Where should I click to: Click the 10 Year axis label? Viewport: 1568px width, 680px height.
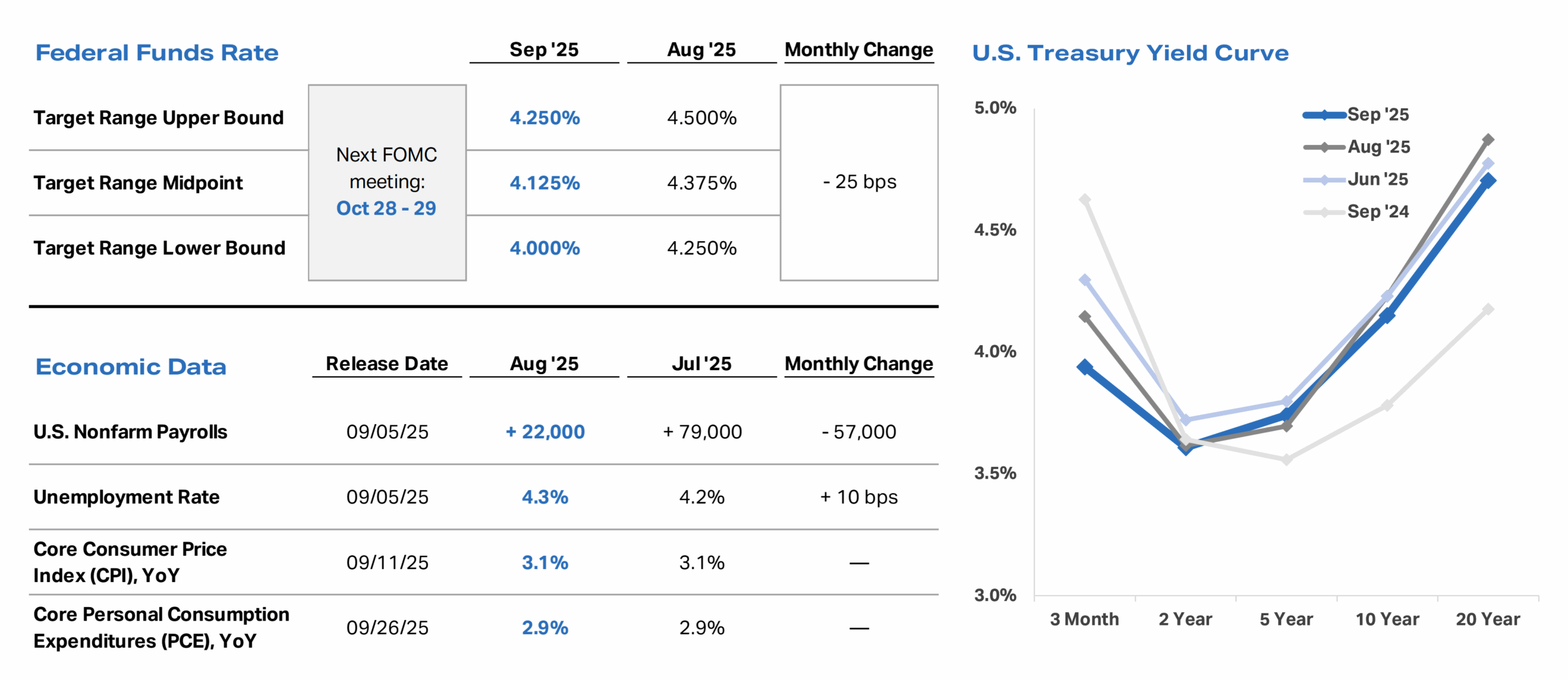pyautogui.click(x=1387, y=619)
